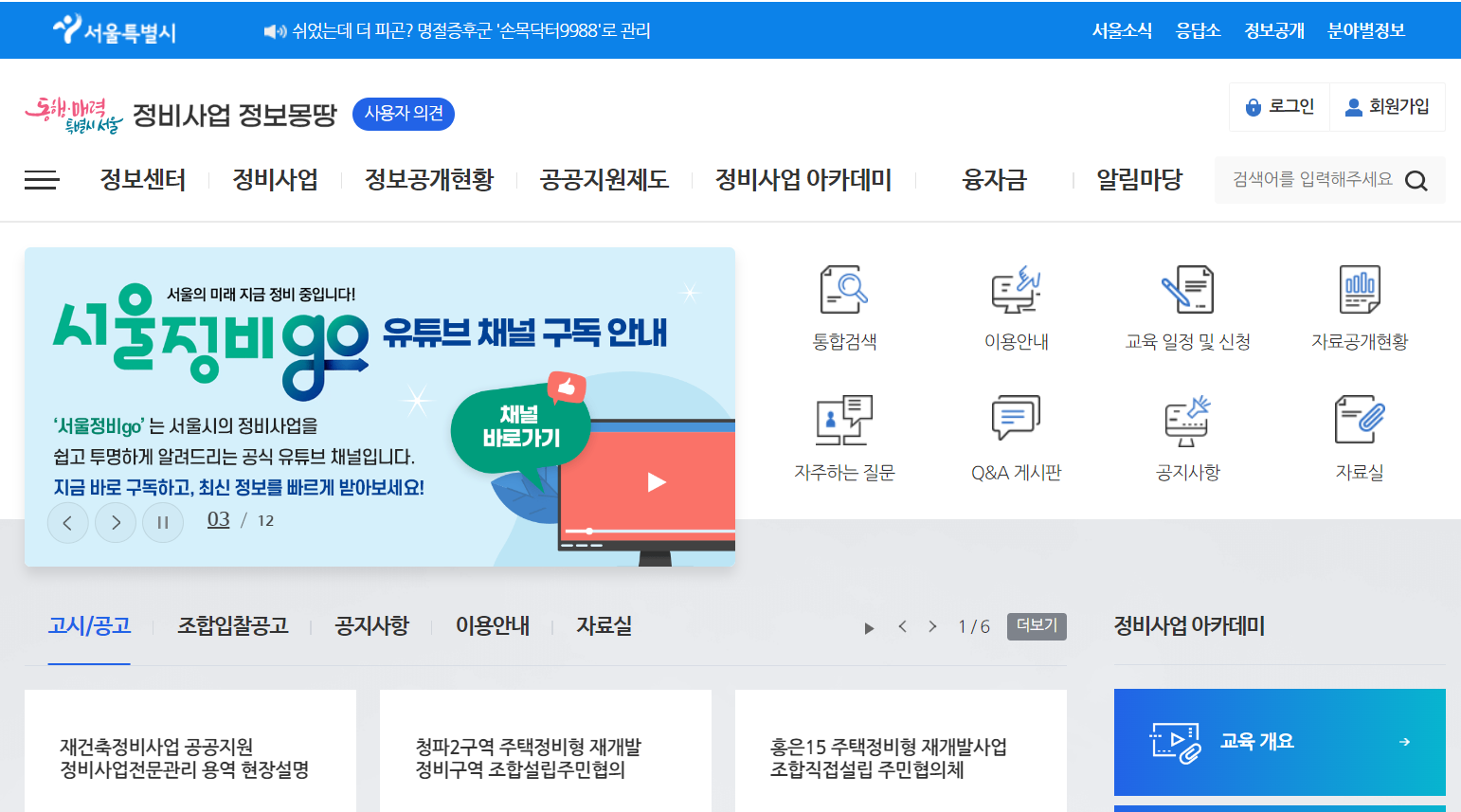Switch to the 공지사항 tab
Viewport: 1461px width, 812px height.
(x=372, y=626)
